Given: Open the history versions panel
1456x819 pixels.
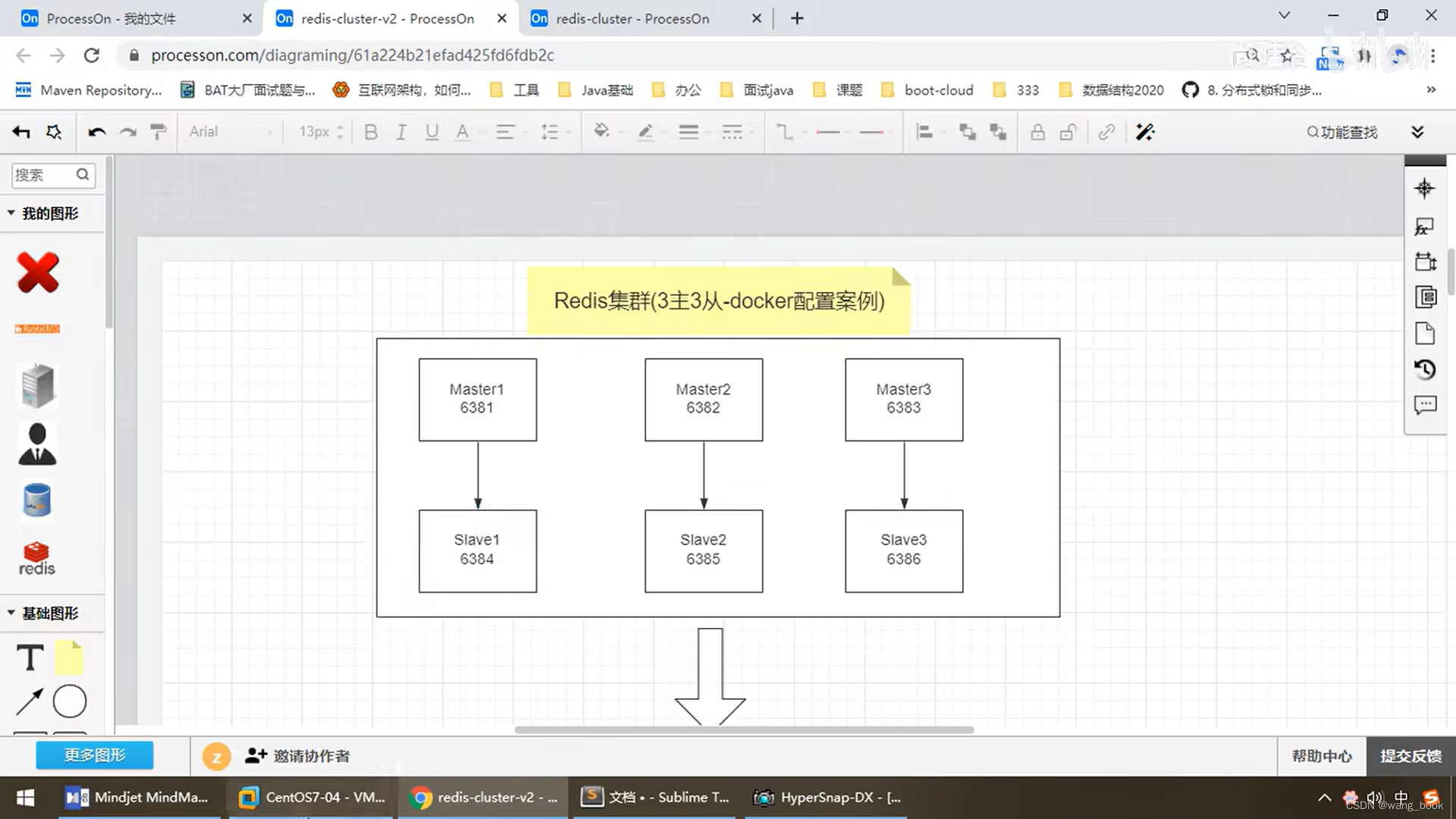Looking at the screenshot, I should click(x=1426, y=369).
